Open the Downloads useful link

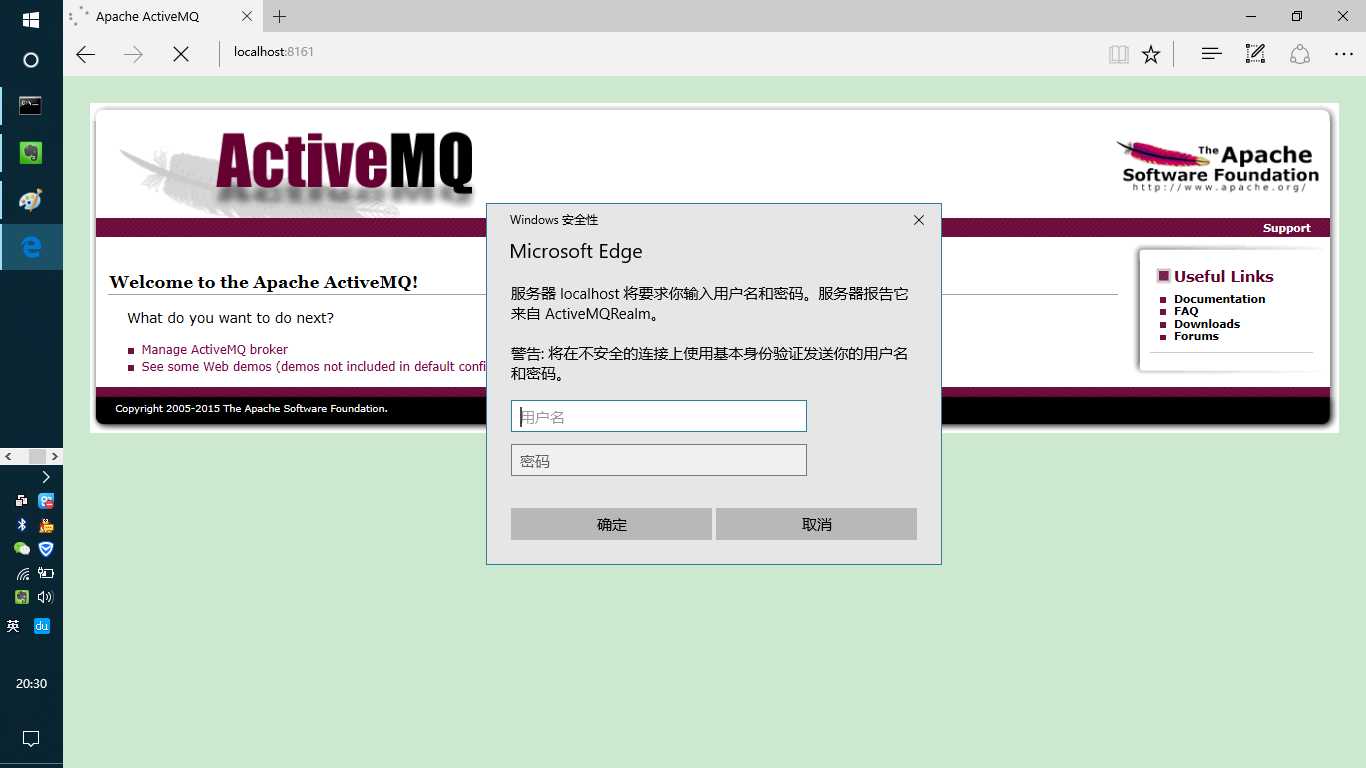1206,324
